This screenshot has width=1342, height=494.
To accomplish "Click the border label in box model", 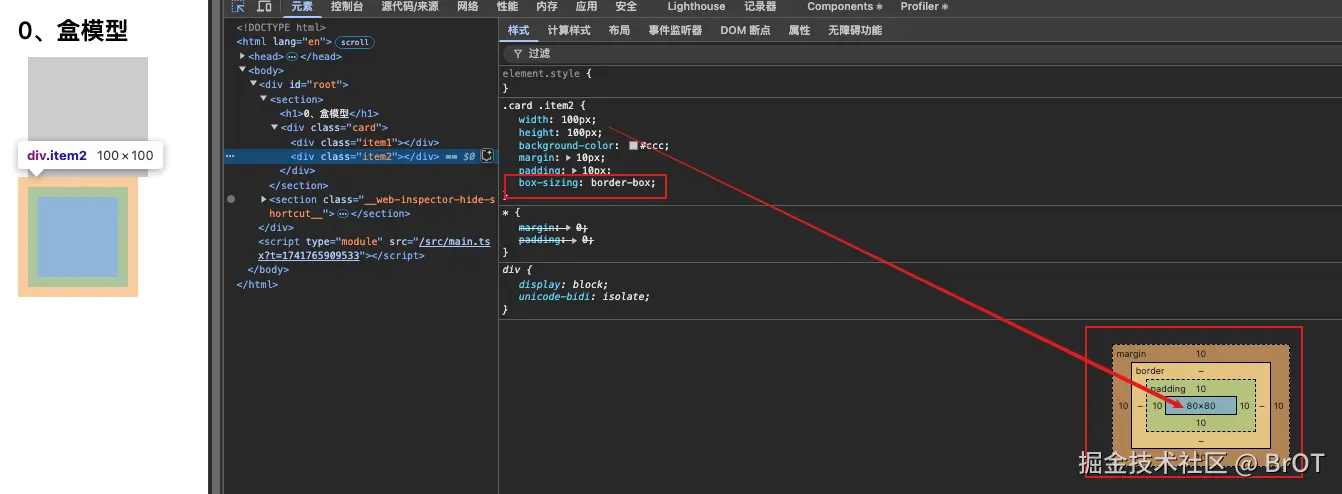I will 1150,371.
